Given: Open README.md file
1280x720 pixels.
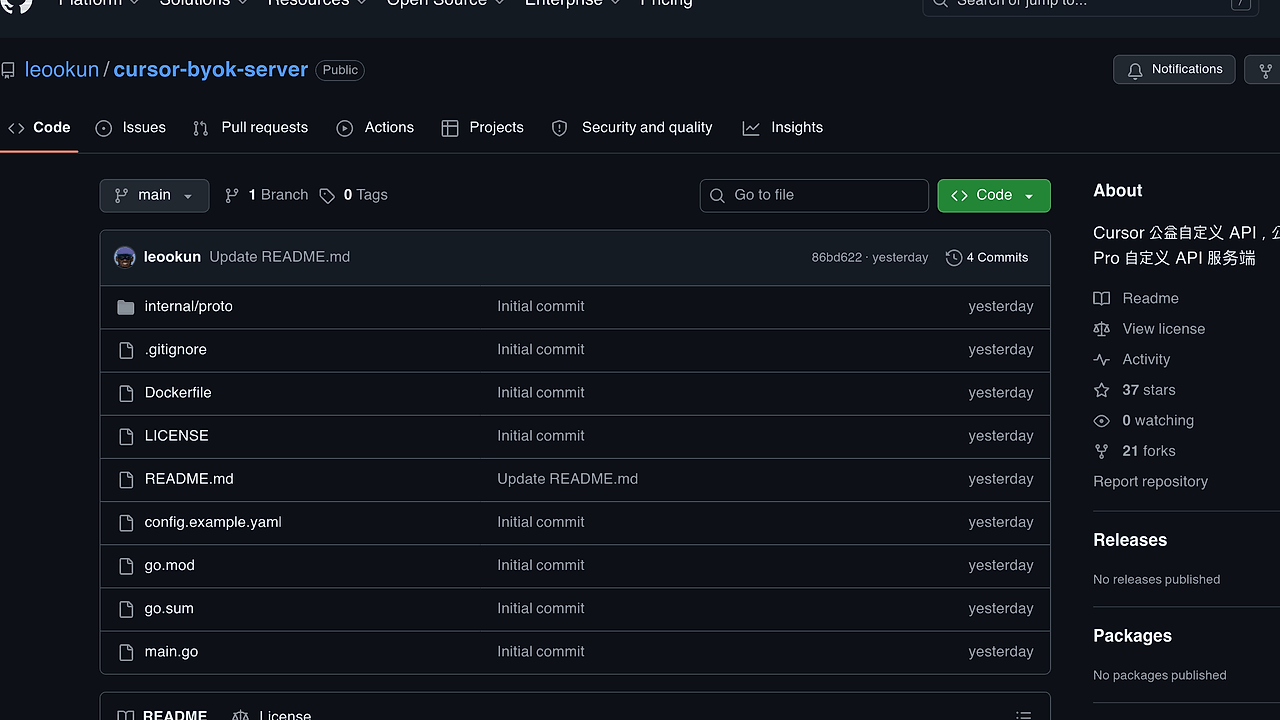Looking at the screenshot, I should [x=189, y=478].
